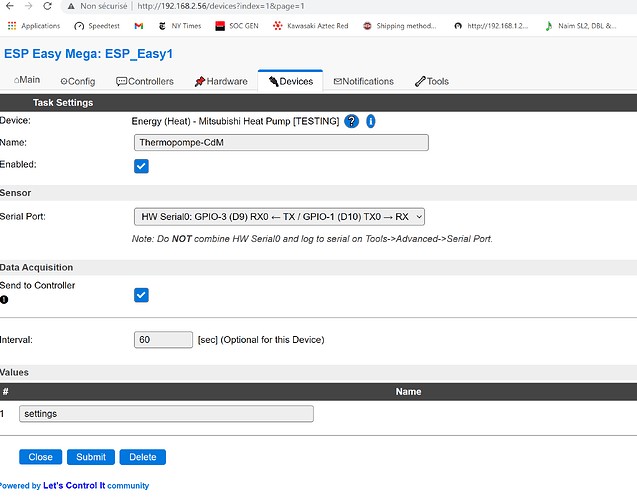The image size is (637, 500).
Task: Click the browser address bar URL
Action: click(x=221, y=6)
